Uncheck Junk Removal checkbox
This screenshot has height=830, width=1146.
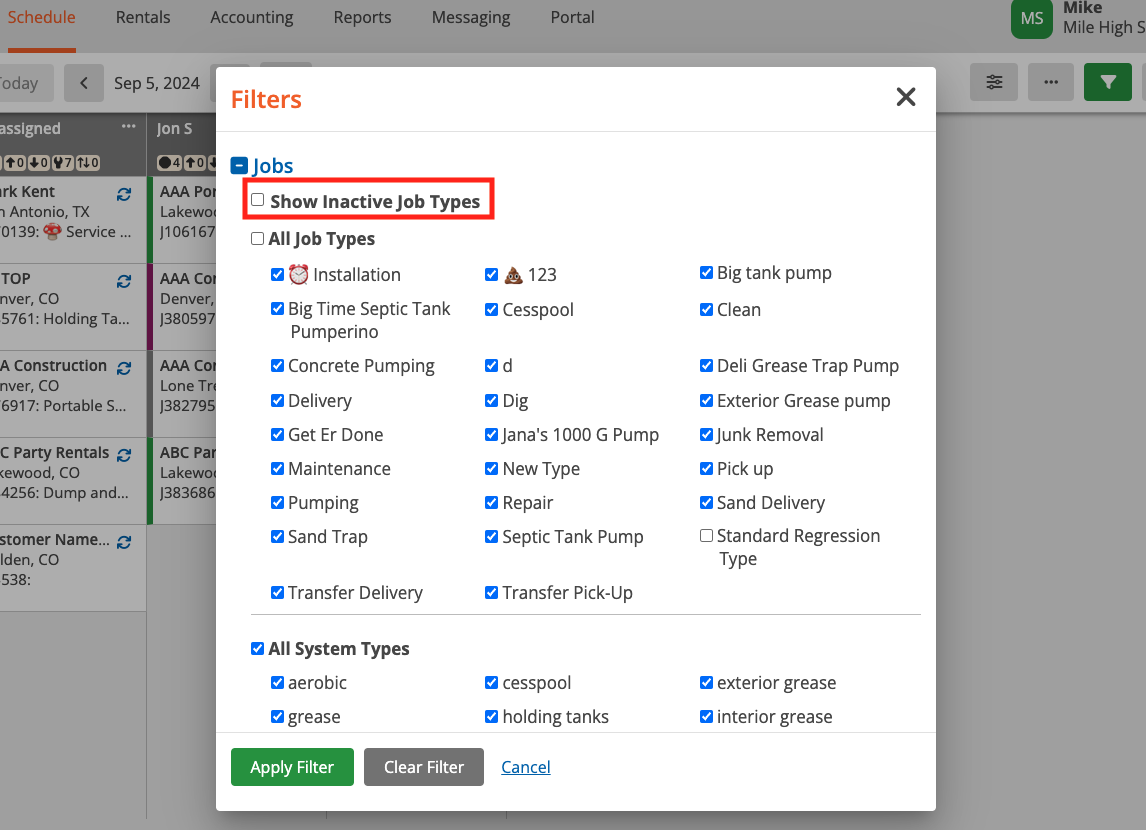[706, 435]
